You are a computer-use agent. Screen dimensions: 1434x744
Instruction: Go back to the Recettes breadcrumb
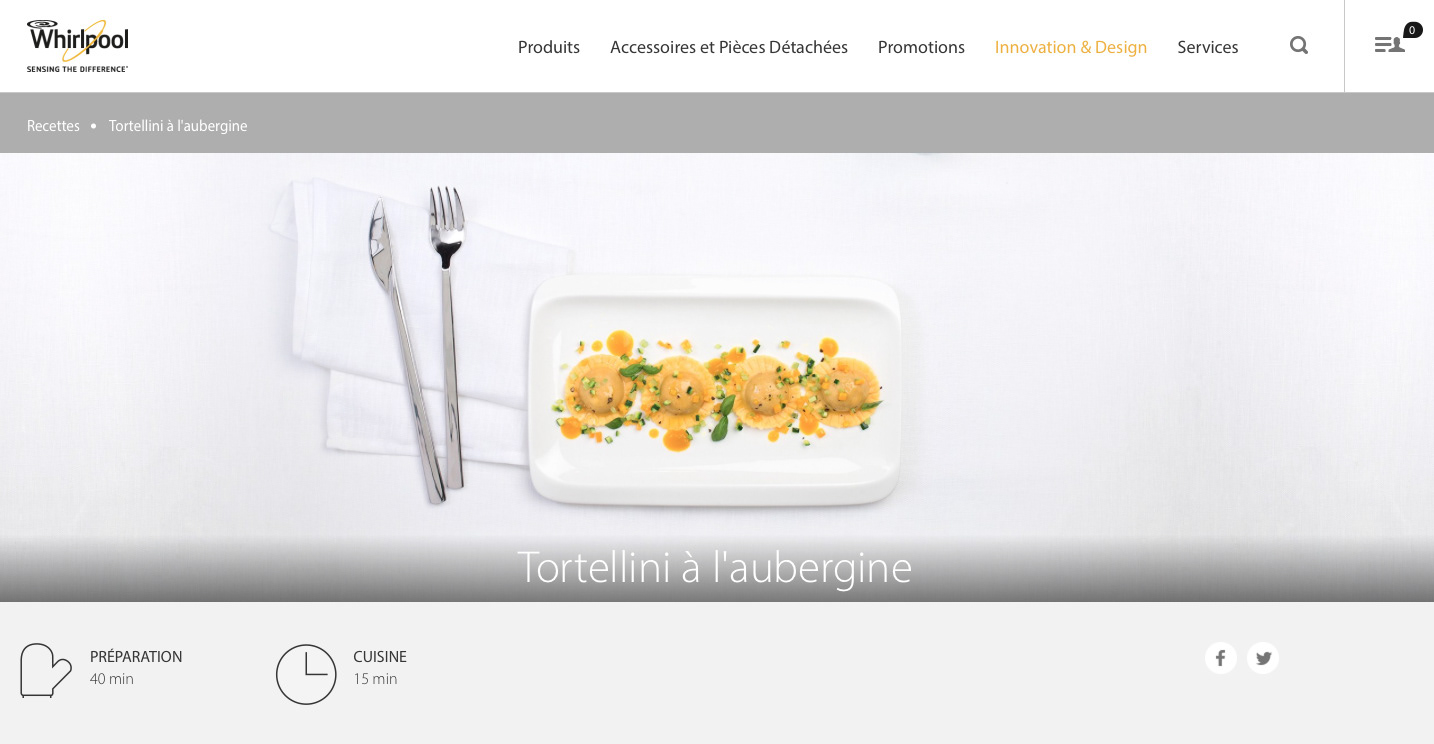(53, 126)
